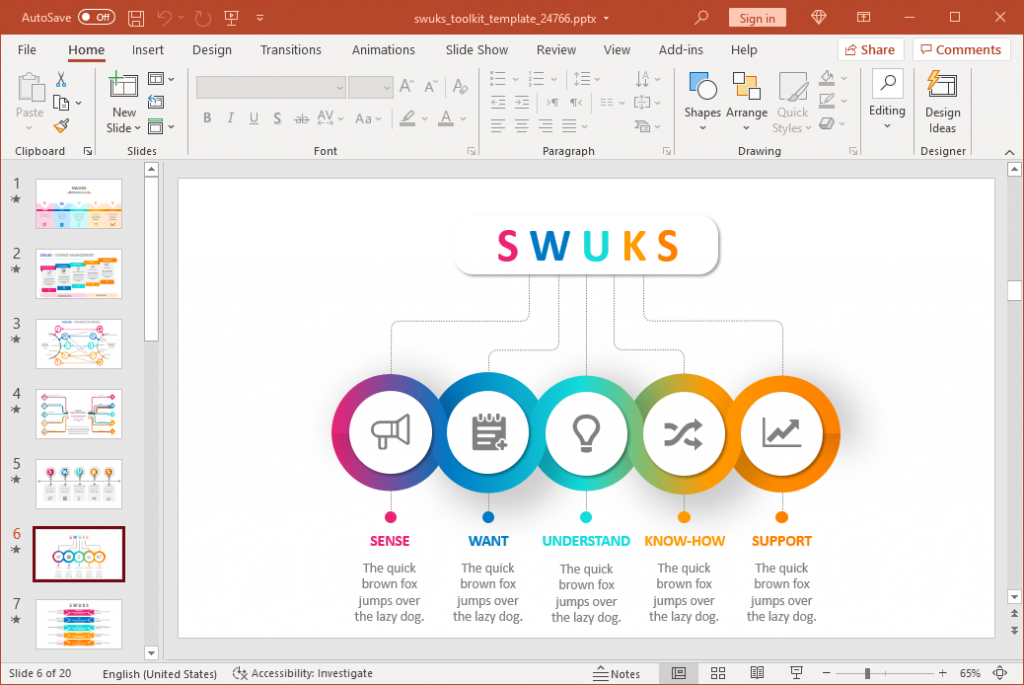Open font size dropdown
Viewport: 1024px width, 685px height.
pyautogui.click(x=387, y=88)
